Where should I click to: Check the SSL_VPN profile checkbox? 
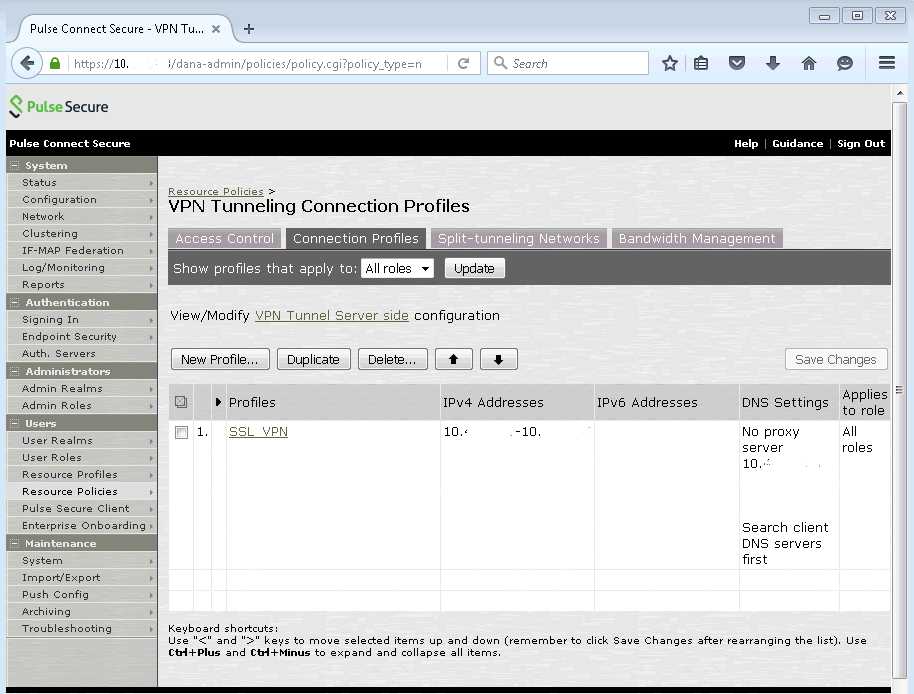181,433
